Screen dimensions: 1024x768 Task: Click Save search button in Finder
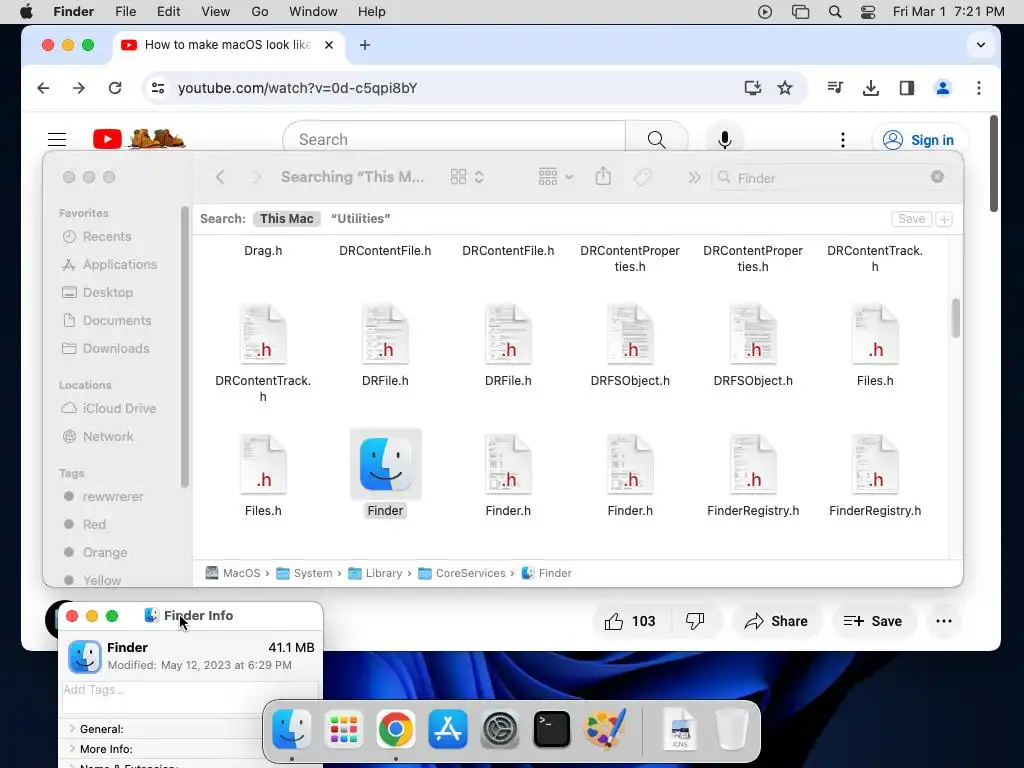pyautogui.click(x=911, y=219)
